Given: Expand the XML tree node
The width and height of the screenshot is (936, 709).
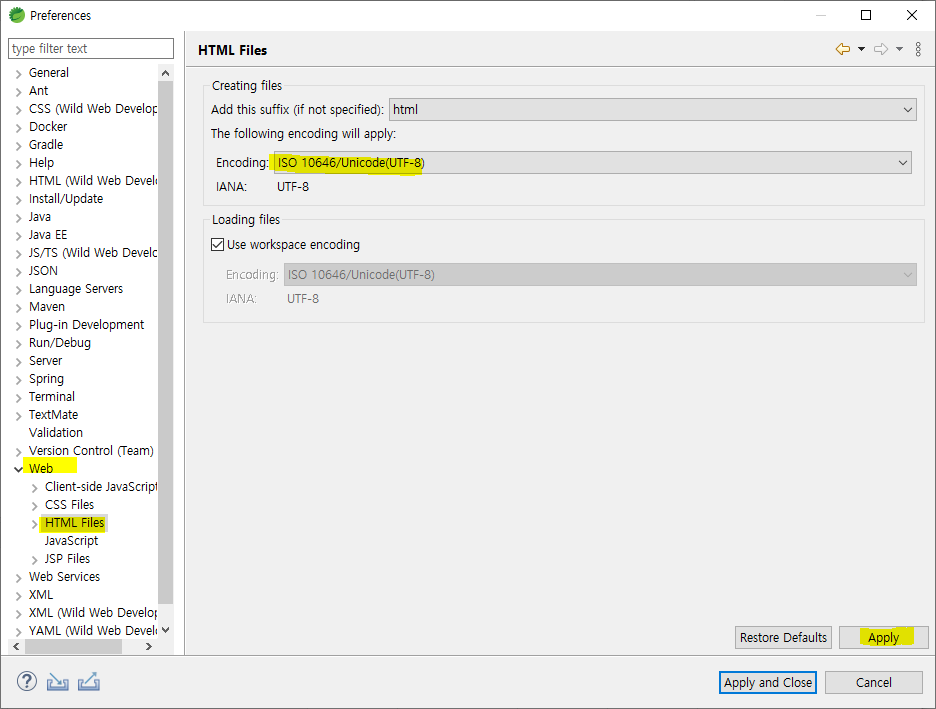Looking at the screenshot, I should click(19, 596).
